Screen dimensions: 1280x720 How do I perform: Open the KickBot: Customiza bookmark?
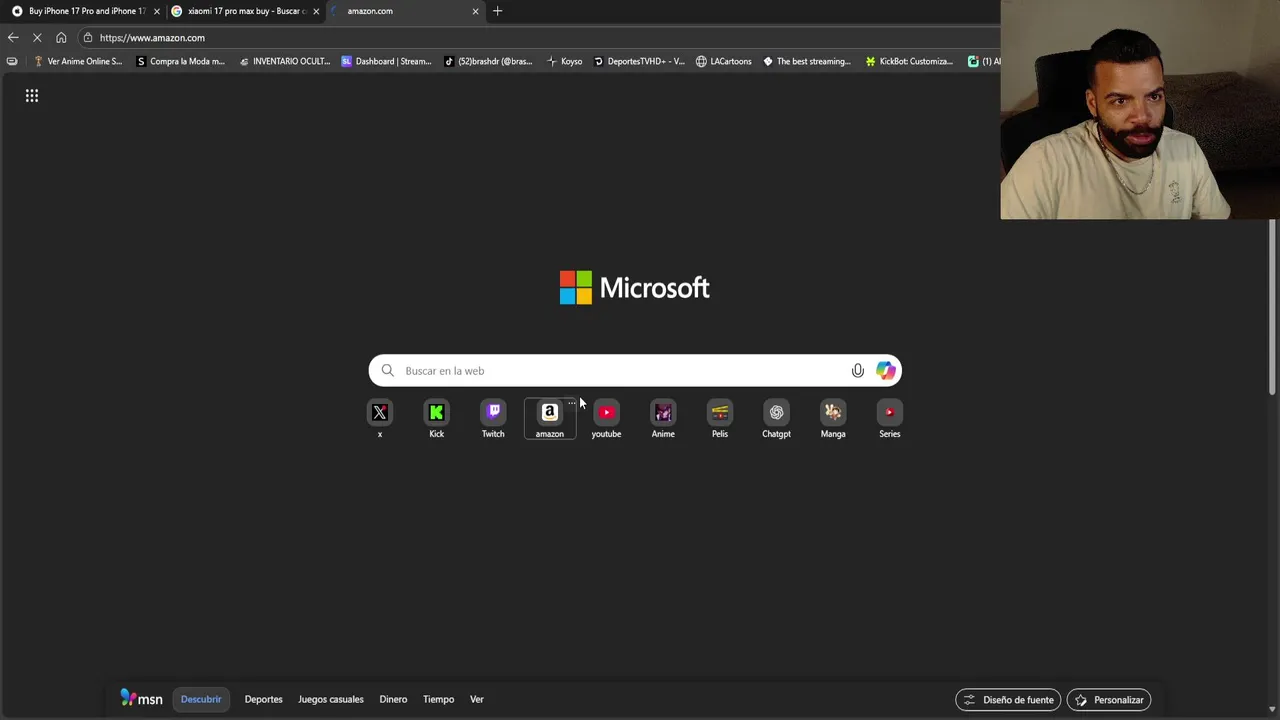pos(909,61)
